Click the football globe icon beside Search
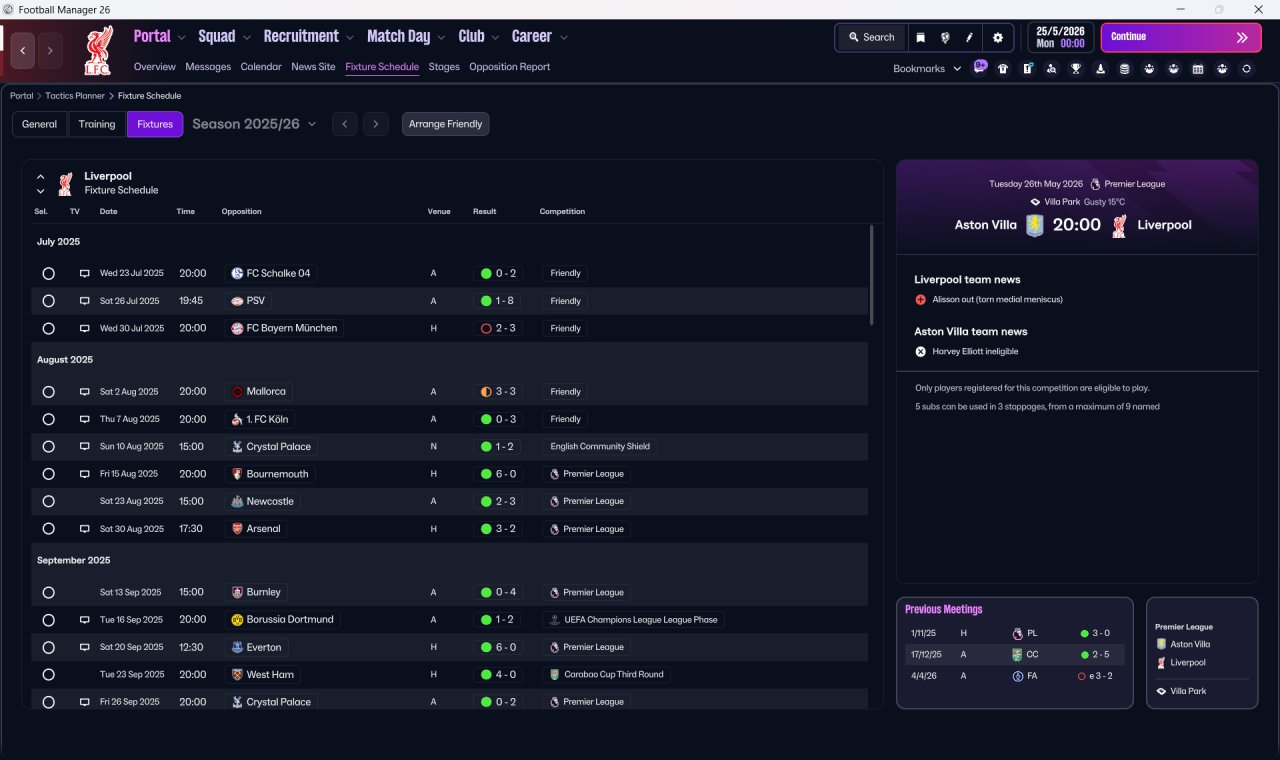The height and width of the screenshot is (760, 1280). [945, 37]
